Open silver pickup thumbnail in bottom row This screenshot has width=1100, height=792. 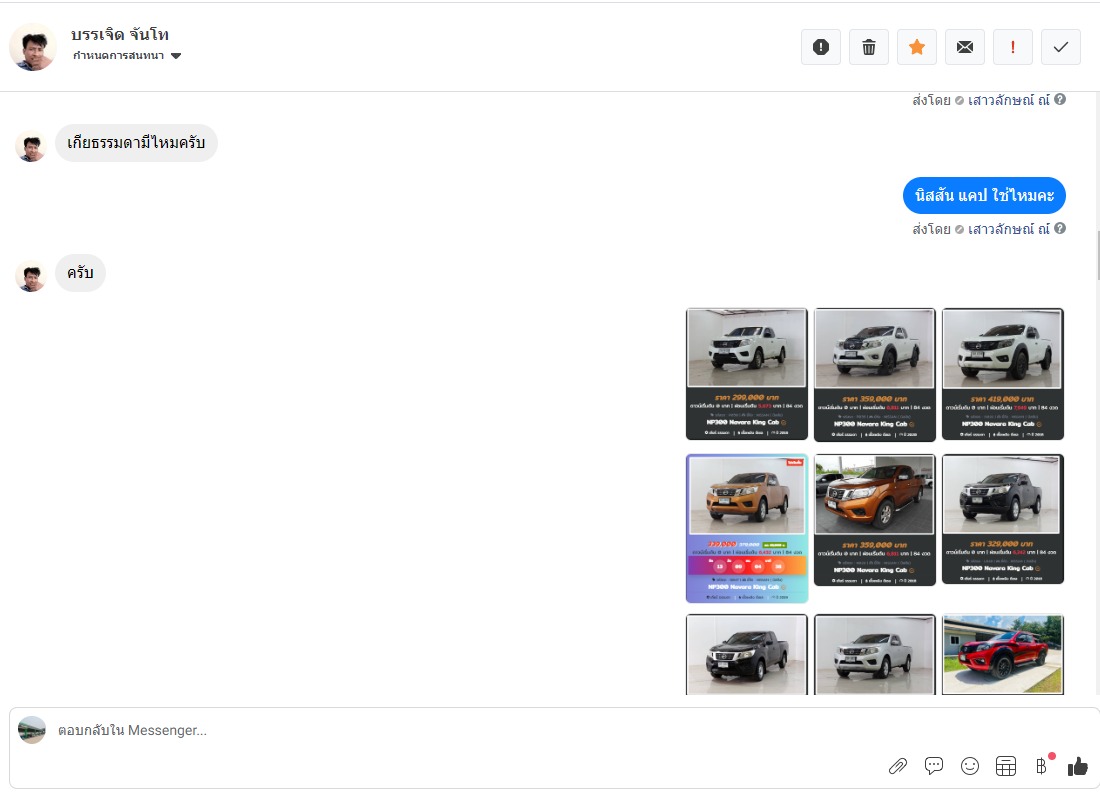coord(875,655)
